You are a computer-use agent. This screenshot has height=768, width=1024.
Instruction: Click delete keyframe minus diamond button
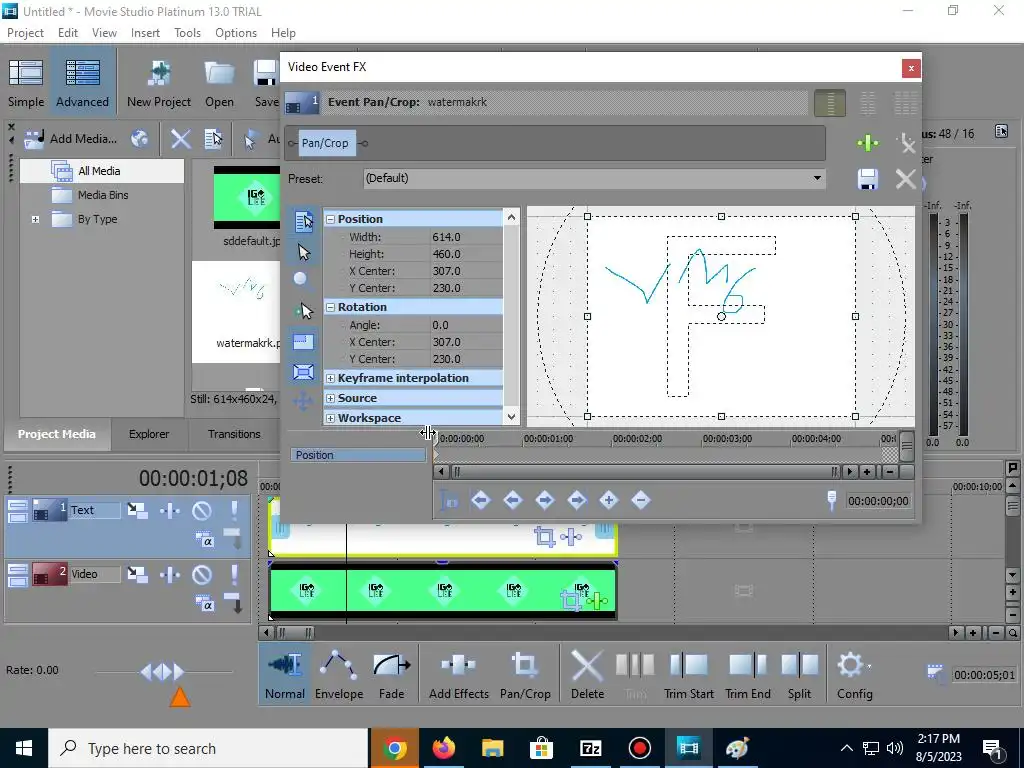(641, 501)
